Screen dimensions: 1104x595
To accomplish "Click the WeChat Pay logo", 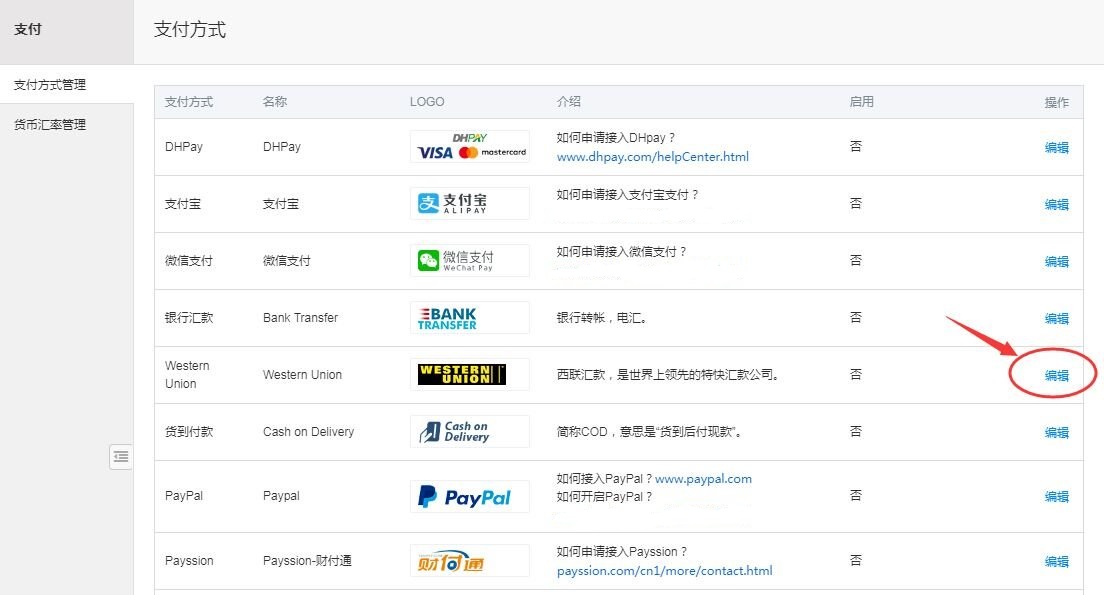I will pos(470,261).
